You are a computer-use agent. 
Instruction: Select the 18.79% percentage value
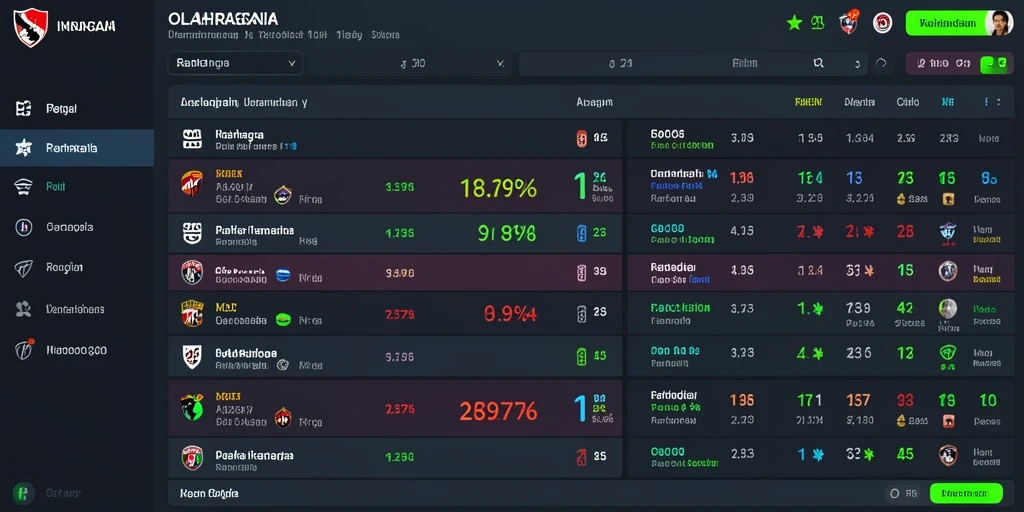tap(498, 188)
